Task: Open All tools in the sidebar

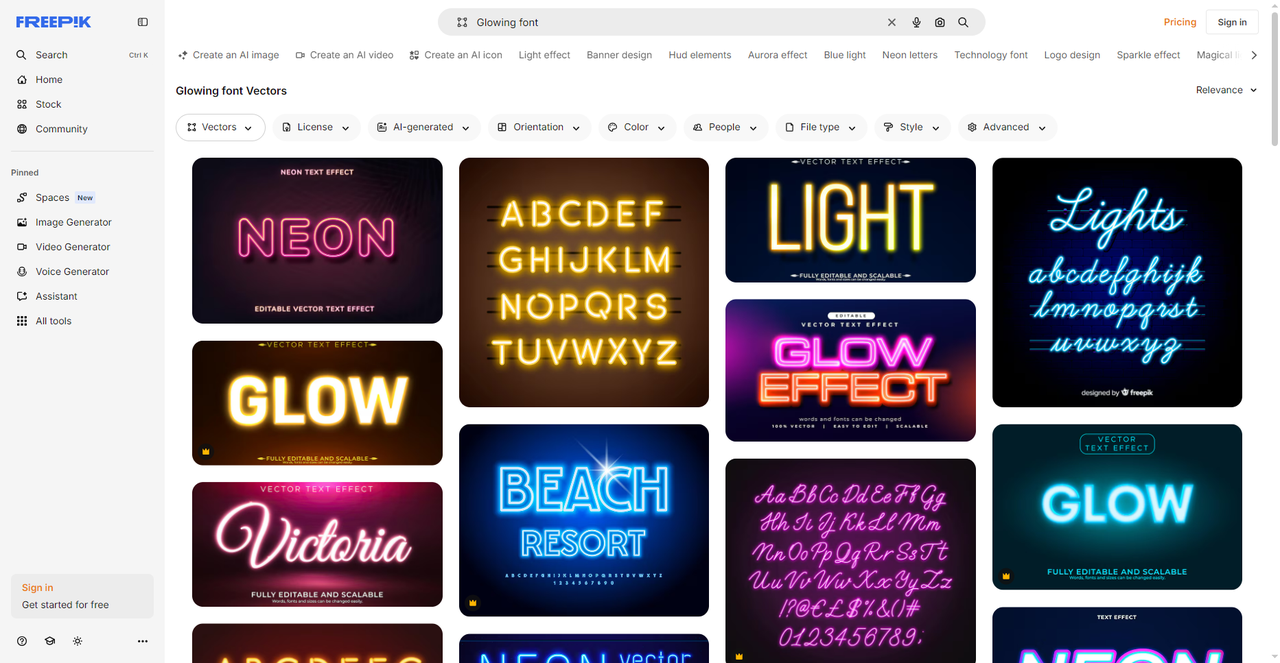Action: click(53, 321)
